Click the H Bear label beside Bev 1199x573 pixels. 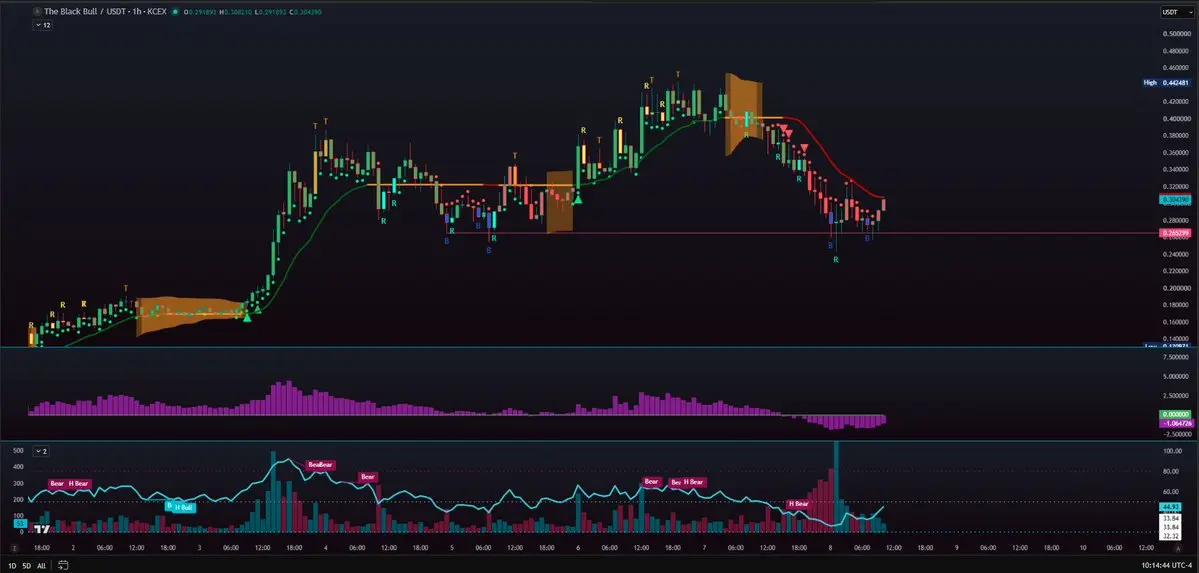click(694, 483)
